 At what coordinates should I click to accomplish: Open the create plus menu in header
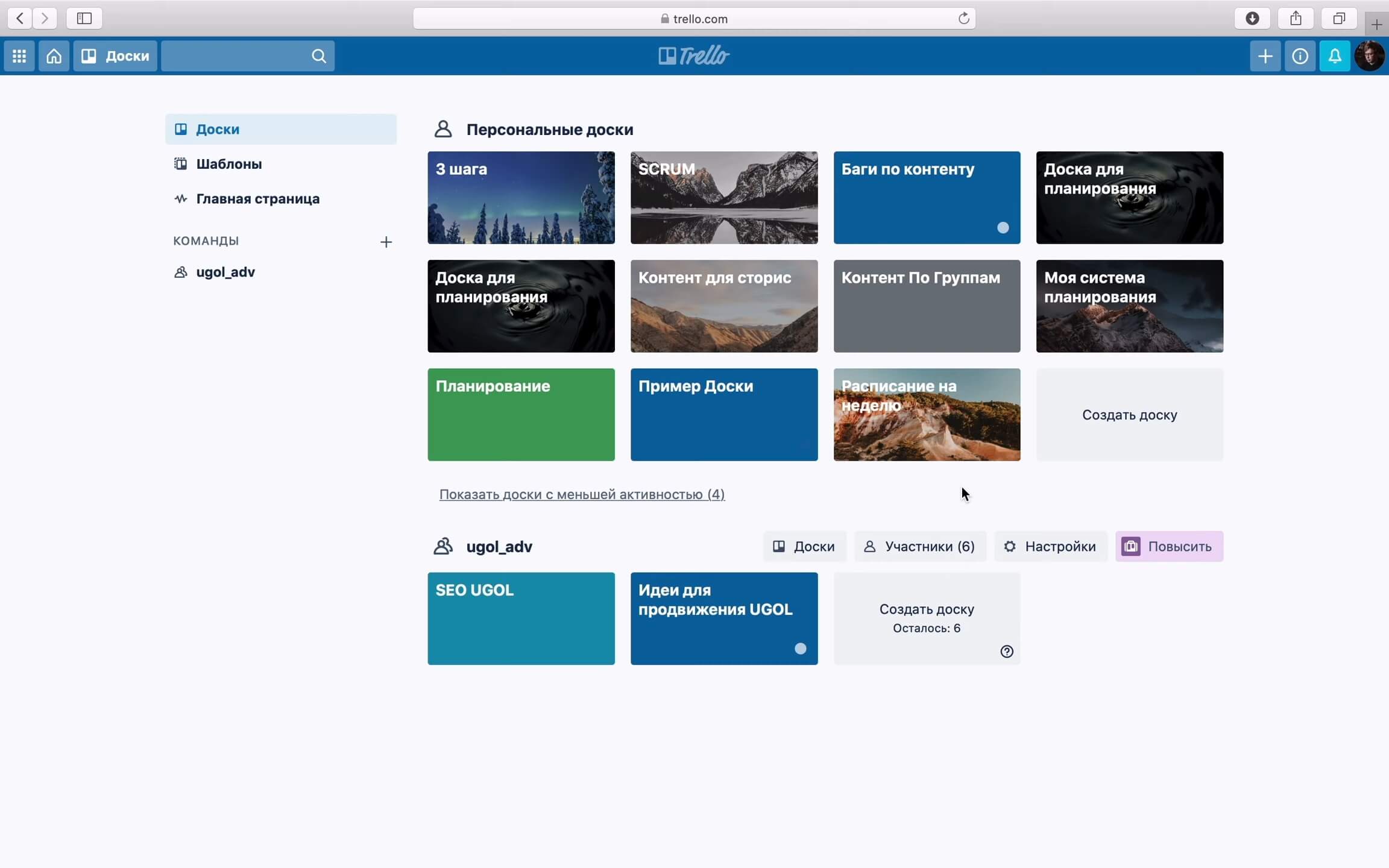pyautogui.click(x=1265, y=56)
